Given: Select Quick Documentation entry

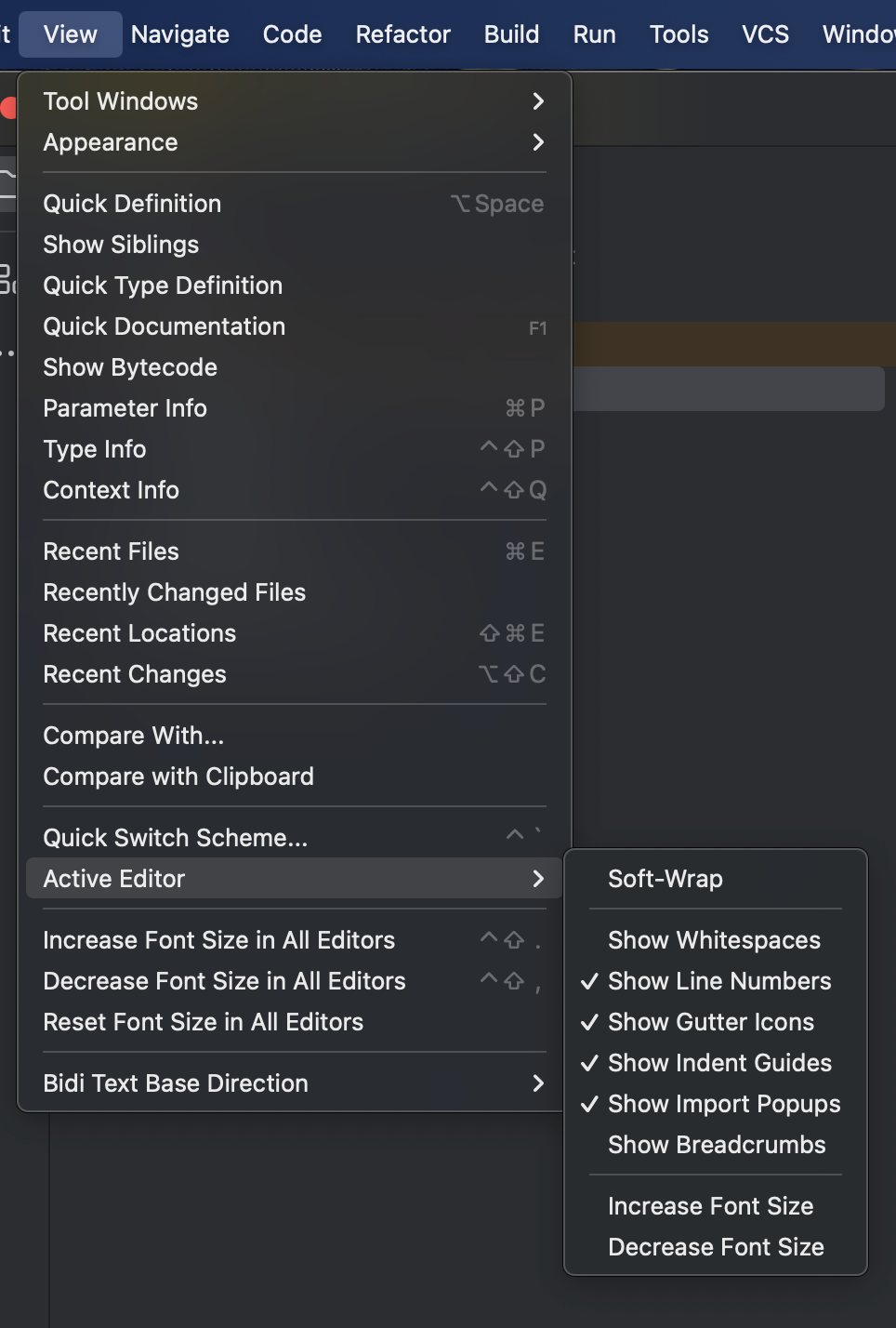Looking at the screenshot, I should click(294, 326).
